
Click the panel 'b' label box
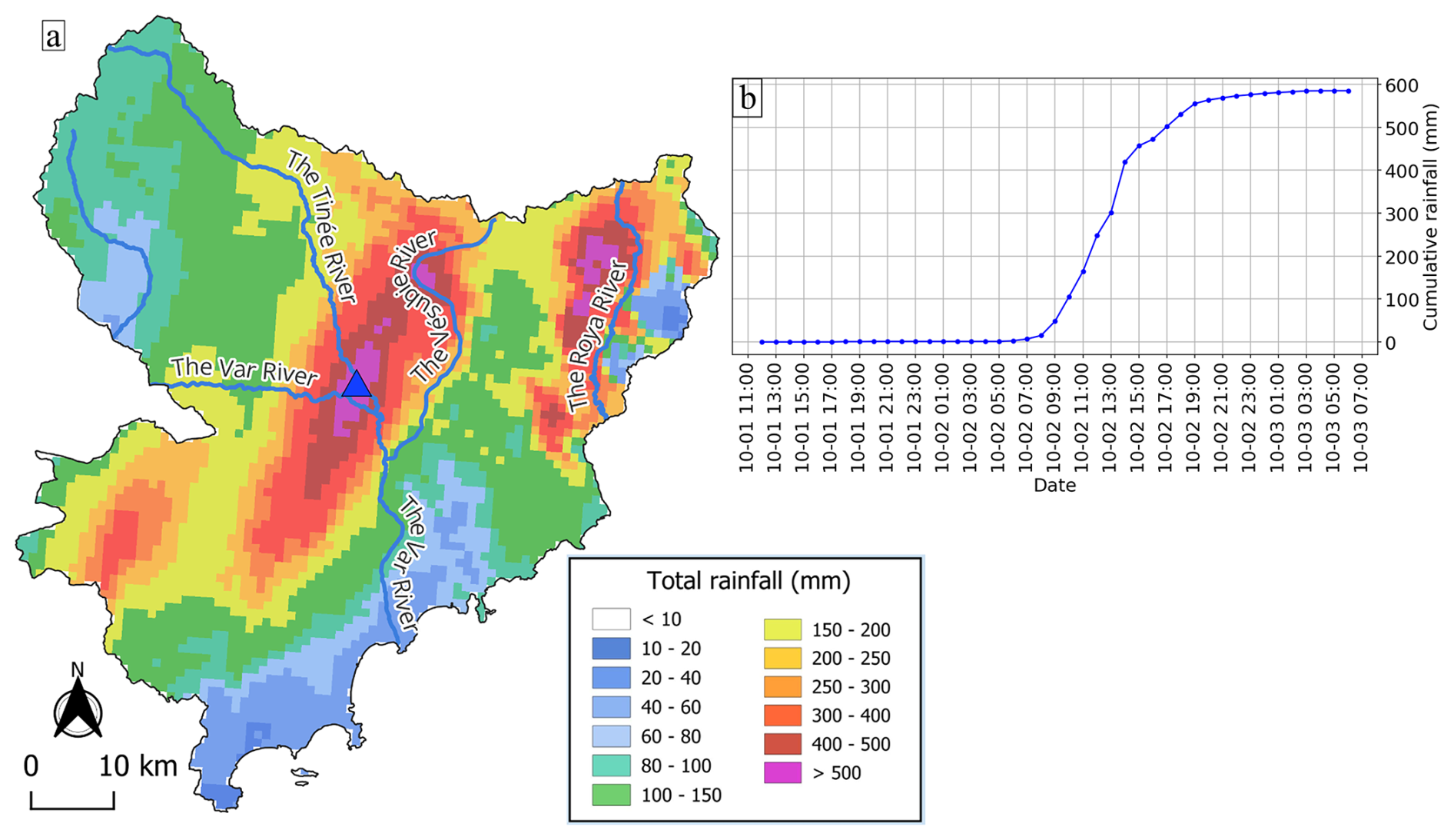[x=747, y=98]
